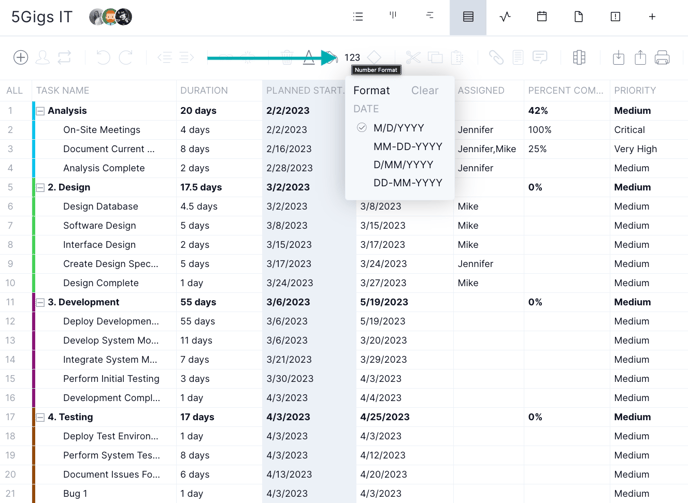Viewport: 688px width, 503px height.
Task: Select the On-Site Meetings task name
Action: coord(101,130)
